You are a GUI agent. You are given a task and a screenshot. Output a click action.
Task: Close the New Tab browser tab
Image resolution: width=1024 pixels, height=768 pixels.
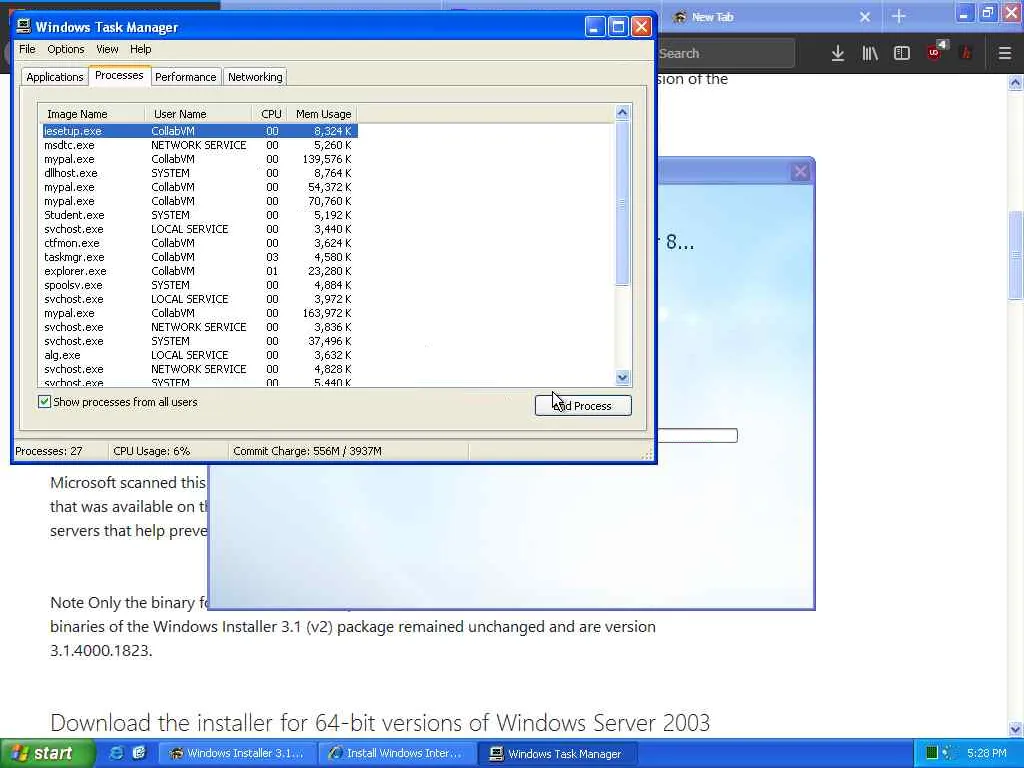[x=865, y=17]
